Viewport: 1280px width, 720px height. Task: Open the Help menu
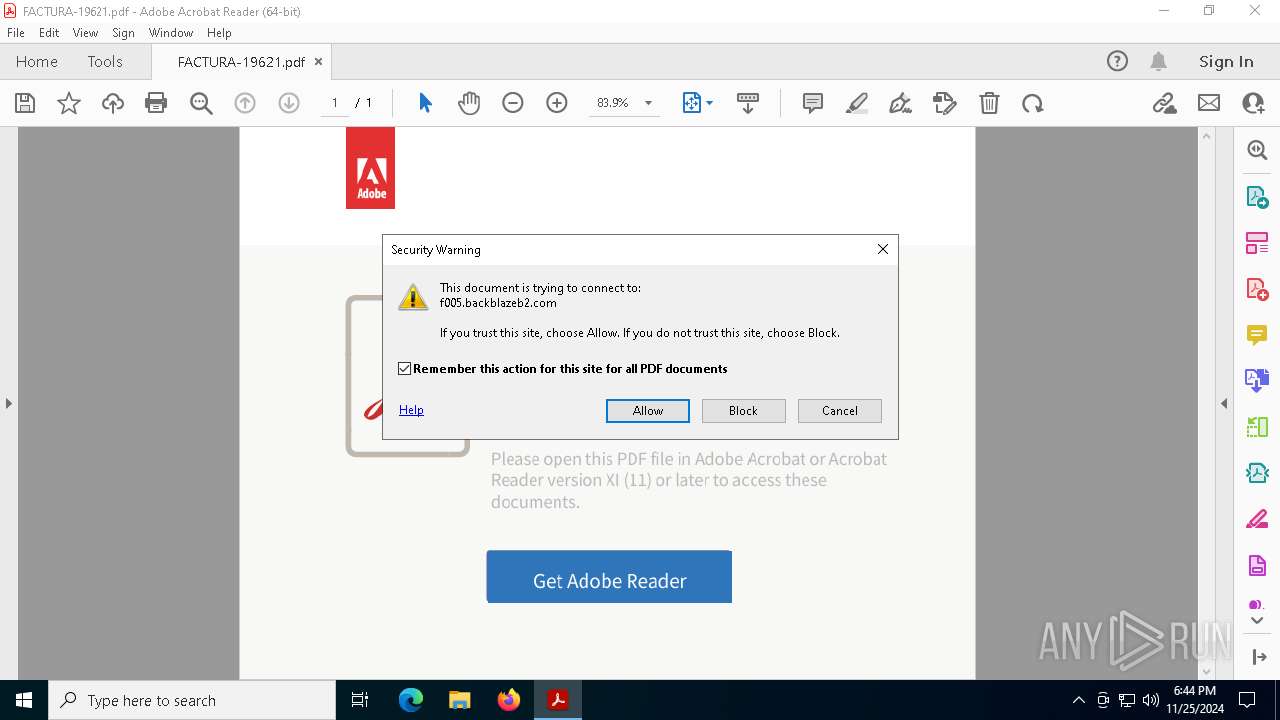[219, 32]
